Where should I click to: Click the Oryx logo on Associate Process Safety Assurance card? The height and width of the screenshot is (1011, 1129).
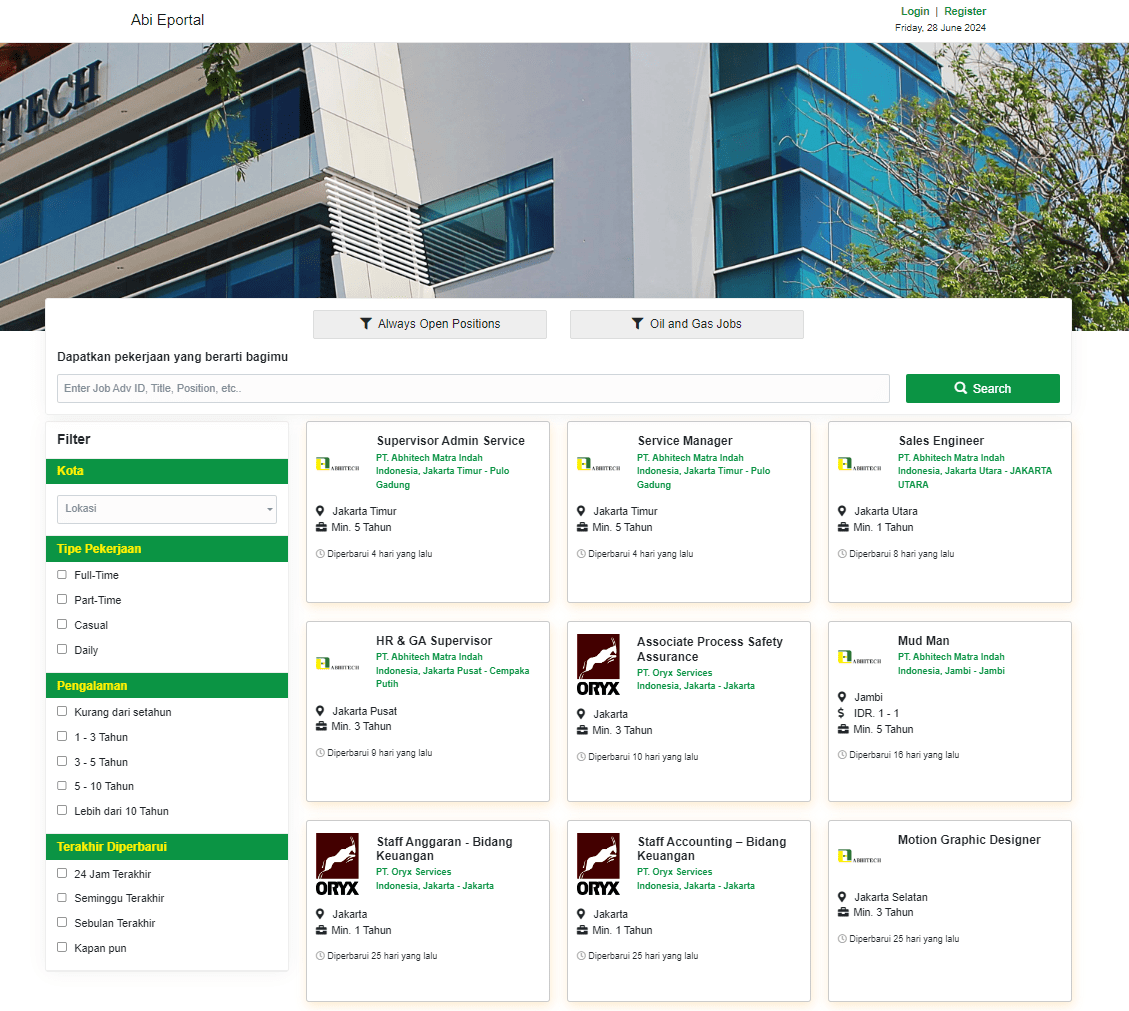[x=598, y=664]
